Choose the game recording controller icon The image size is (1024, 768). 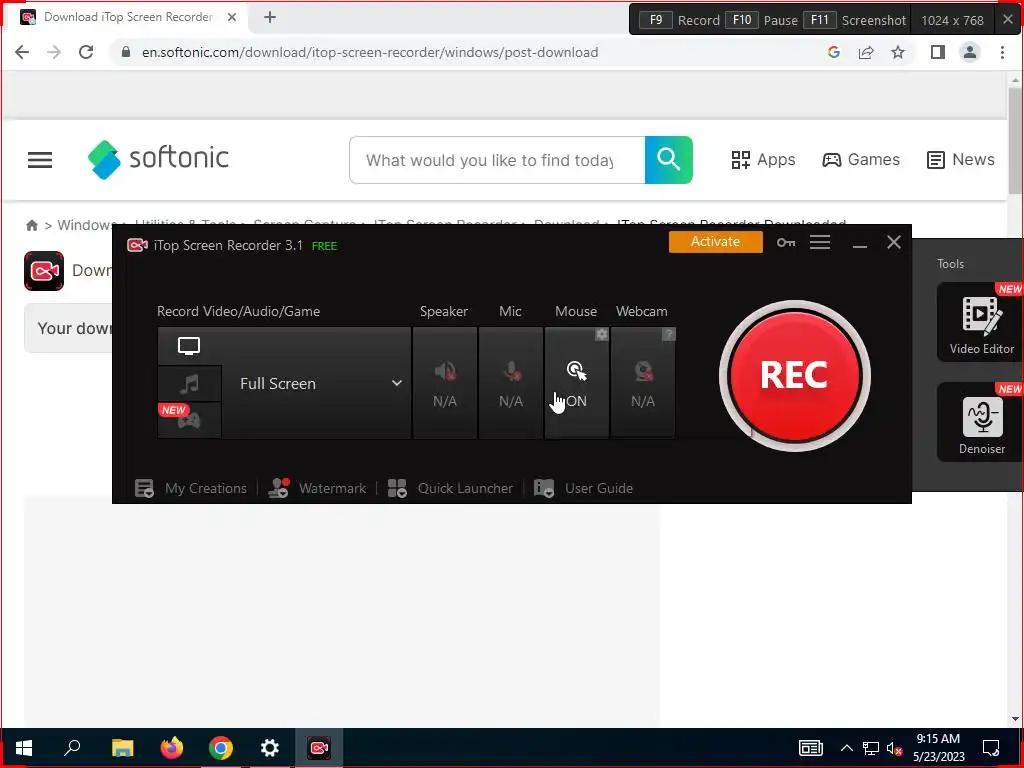click(x=189, y=420)
